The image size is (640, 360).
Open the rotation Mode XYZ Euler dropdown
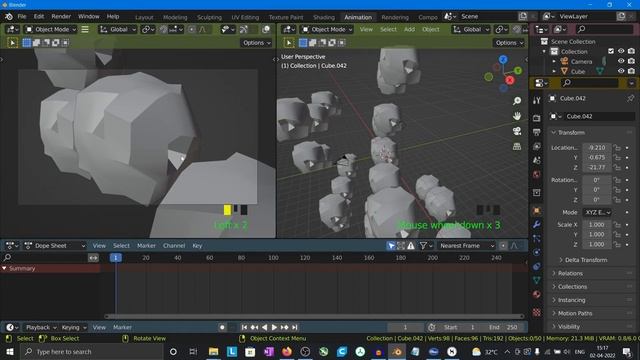(x=597, y=213)
